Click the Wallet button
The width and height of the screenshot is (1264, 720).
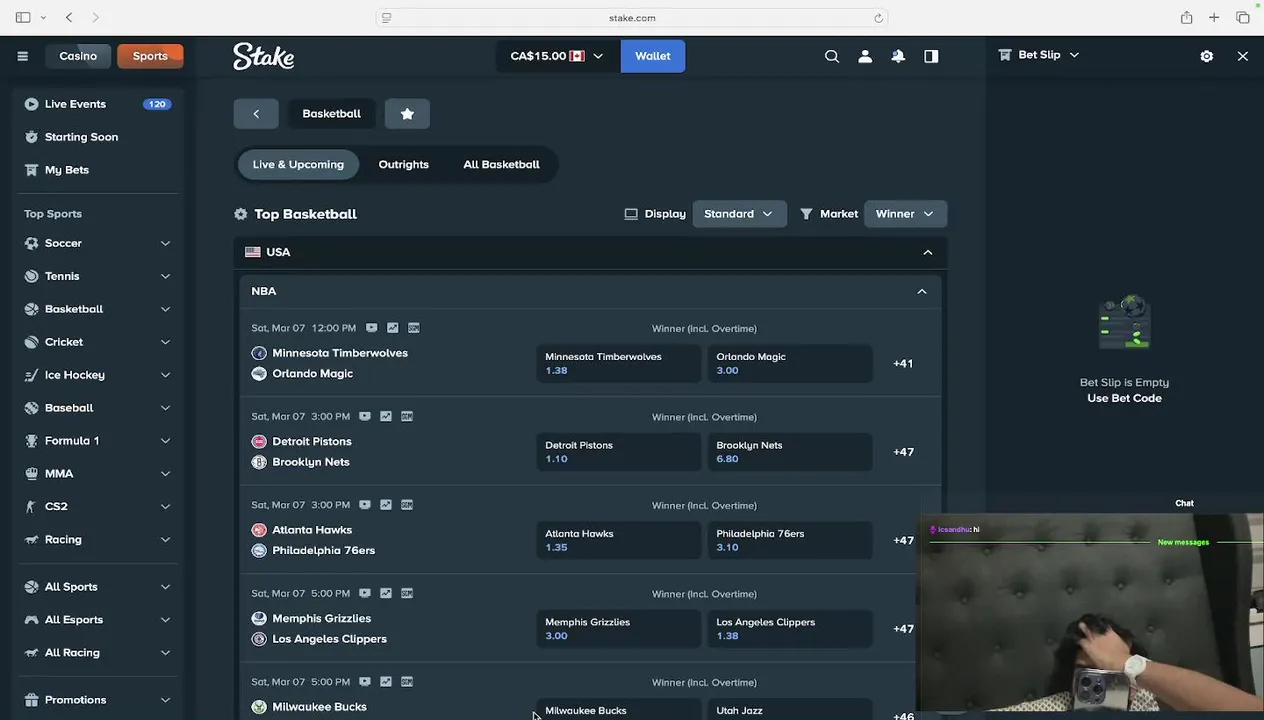tap(652, 56)
